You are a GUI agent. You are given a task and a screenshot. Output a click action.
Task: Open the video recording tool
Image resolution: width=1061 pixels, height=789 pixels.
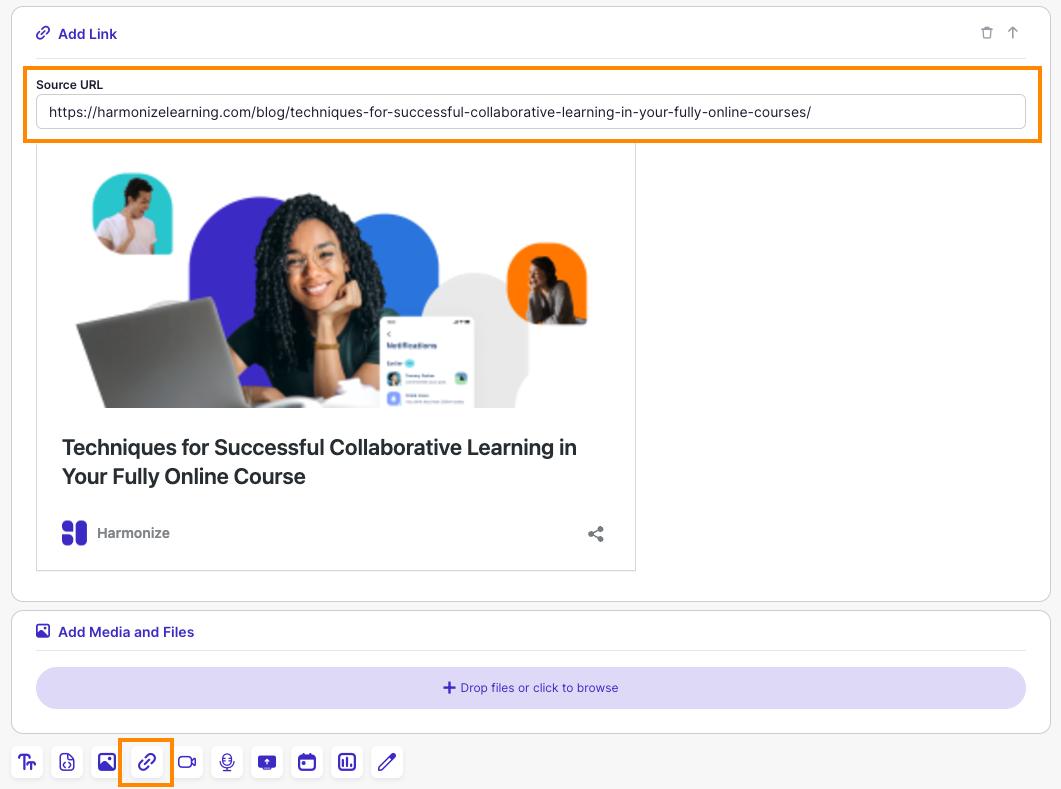(x=186, y=762)
